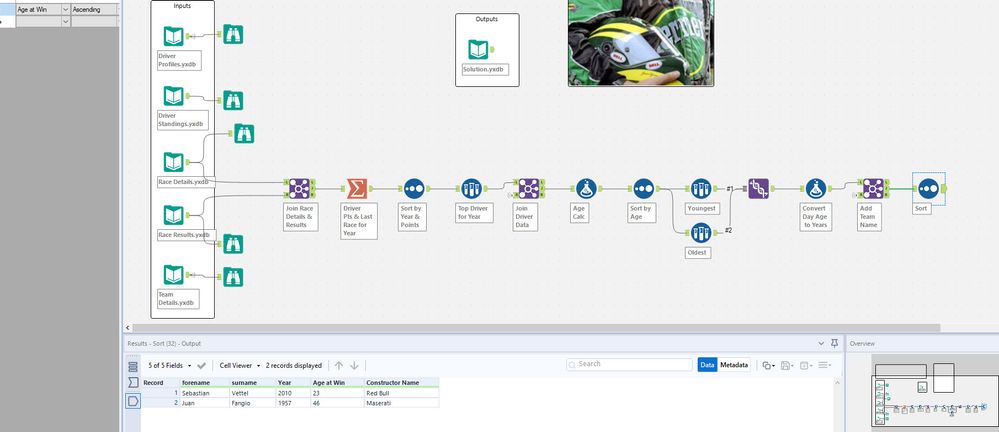Click the surname column header

click(x=252, y=382)
